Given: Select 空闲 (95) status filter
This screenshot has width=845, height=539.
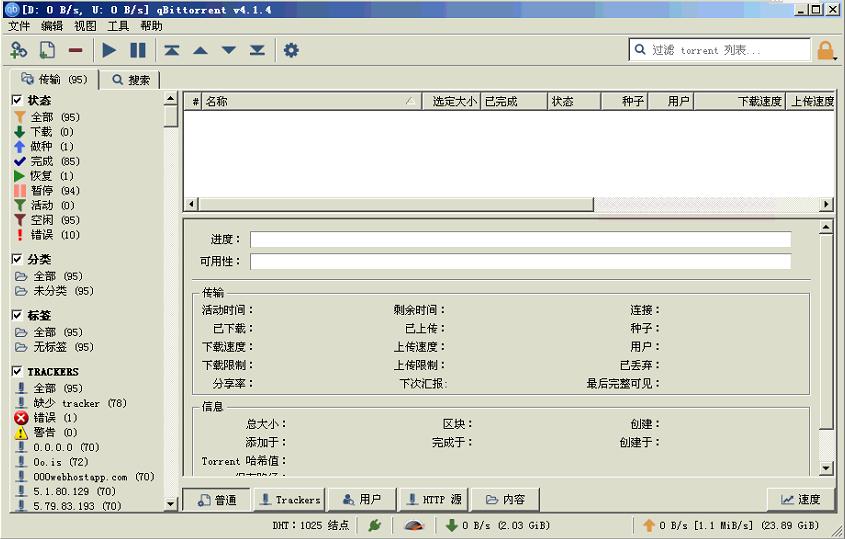Looking at the screenshot, I should 47,220.
